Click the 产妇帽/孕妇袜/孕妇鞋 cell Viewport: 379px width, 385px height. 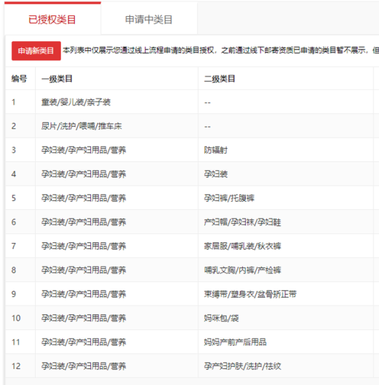point(242,222)
